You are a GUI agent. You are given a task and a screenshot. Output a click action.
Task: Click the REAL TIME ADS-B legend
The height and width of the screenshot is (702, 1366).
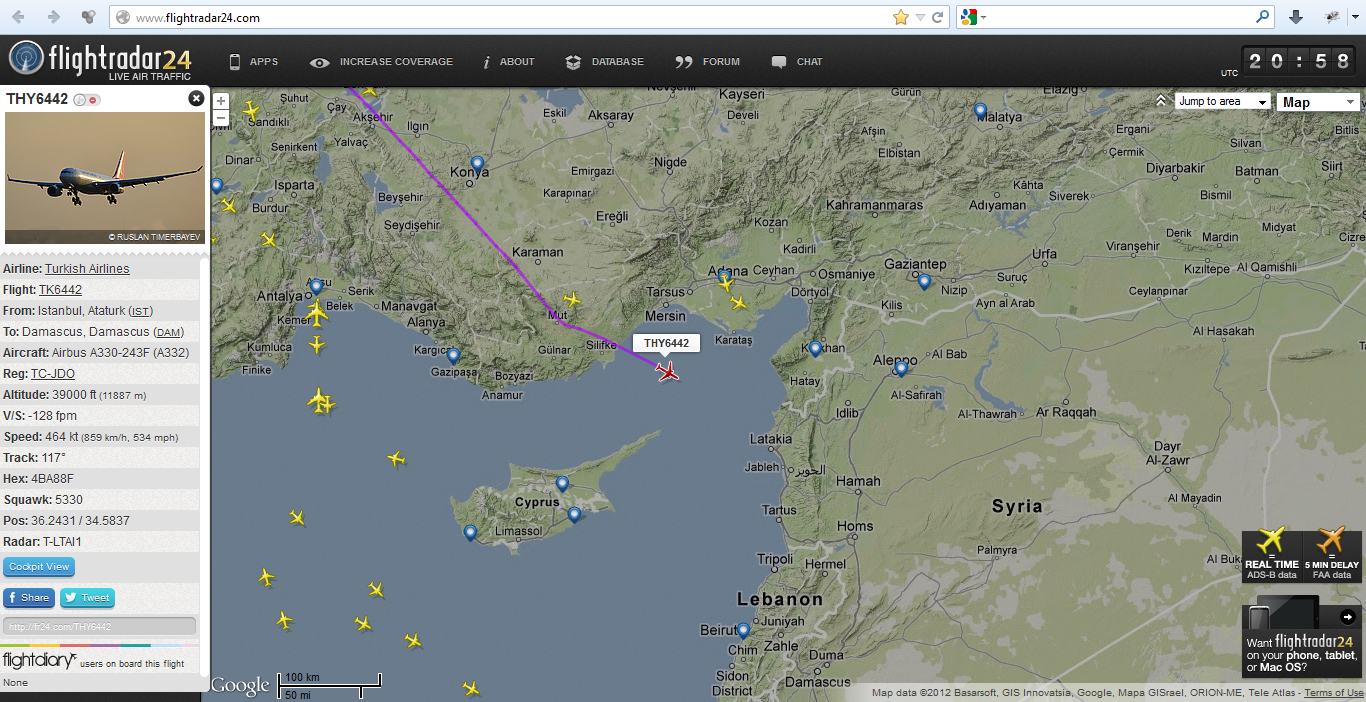[1272, 556]
